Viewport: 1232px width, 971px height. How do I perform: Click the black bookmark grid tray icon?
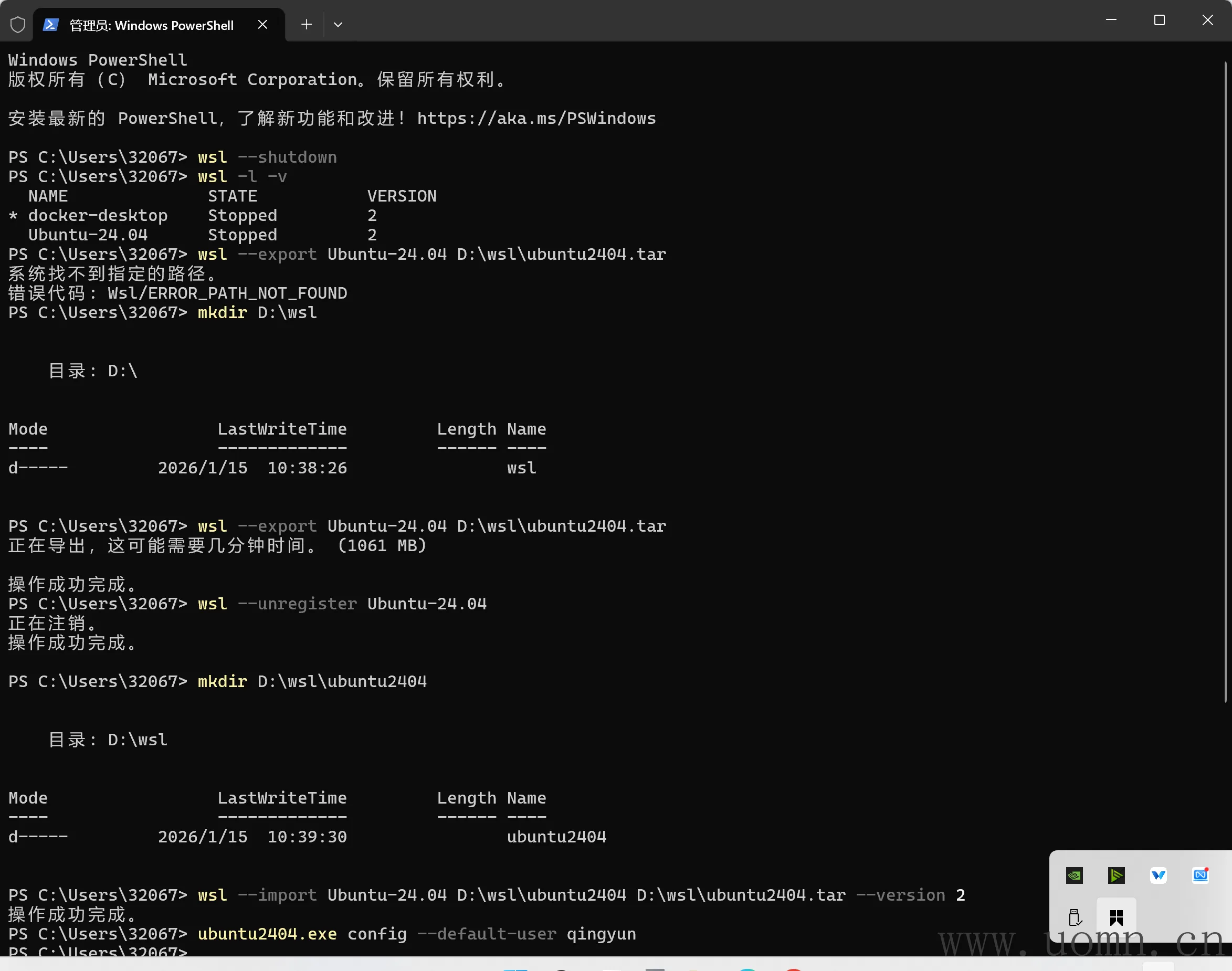(x=1116, y=917)
